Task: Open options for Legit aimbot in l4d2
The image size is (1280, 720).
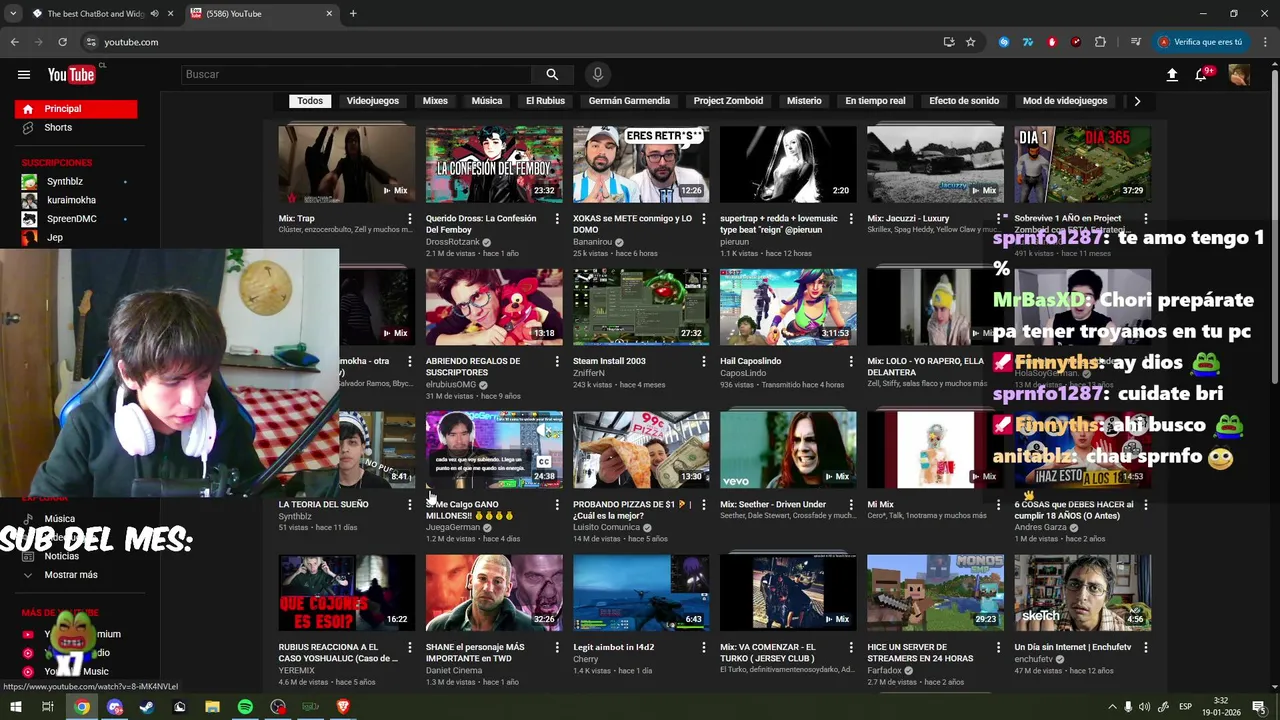Action: click(703, 648)
